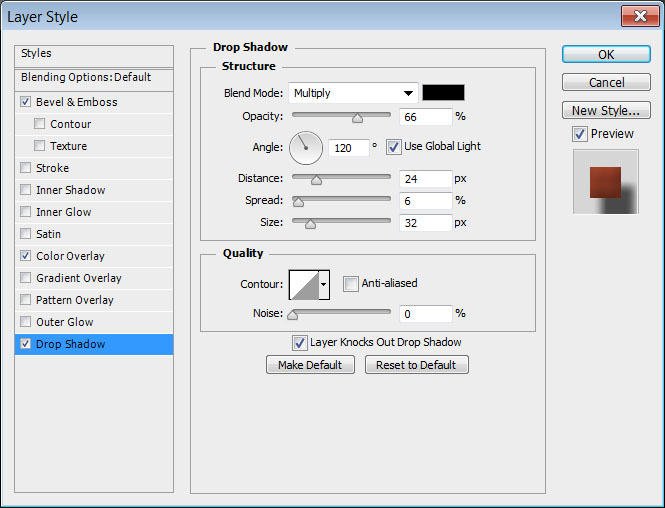Enable Anti-aliased contour option
665x508 pixels.
click(x=350, y=284)
